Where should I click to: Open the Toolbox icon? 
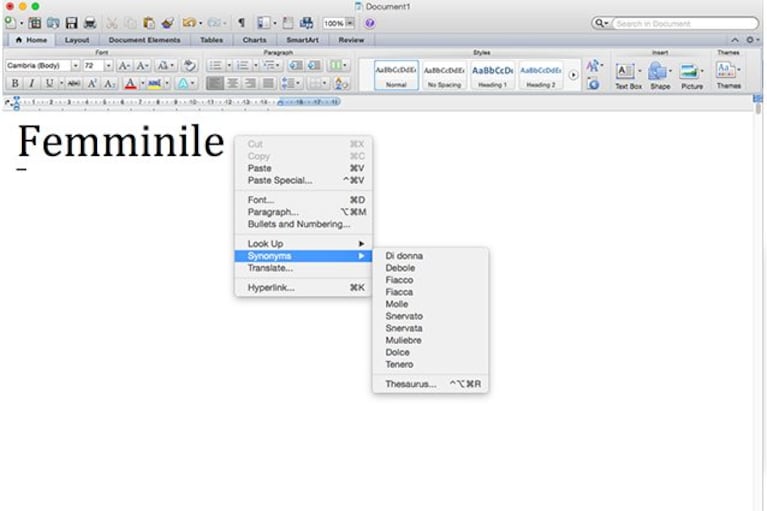click(x=288, y=23)
